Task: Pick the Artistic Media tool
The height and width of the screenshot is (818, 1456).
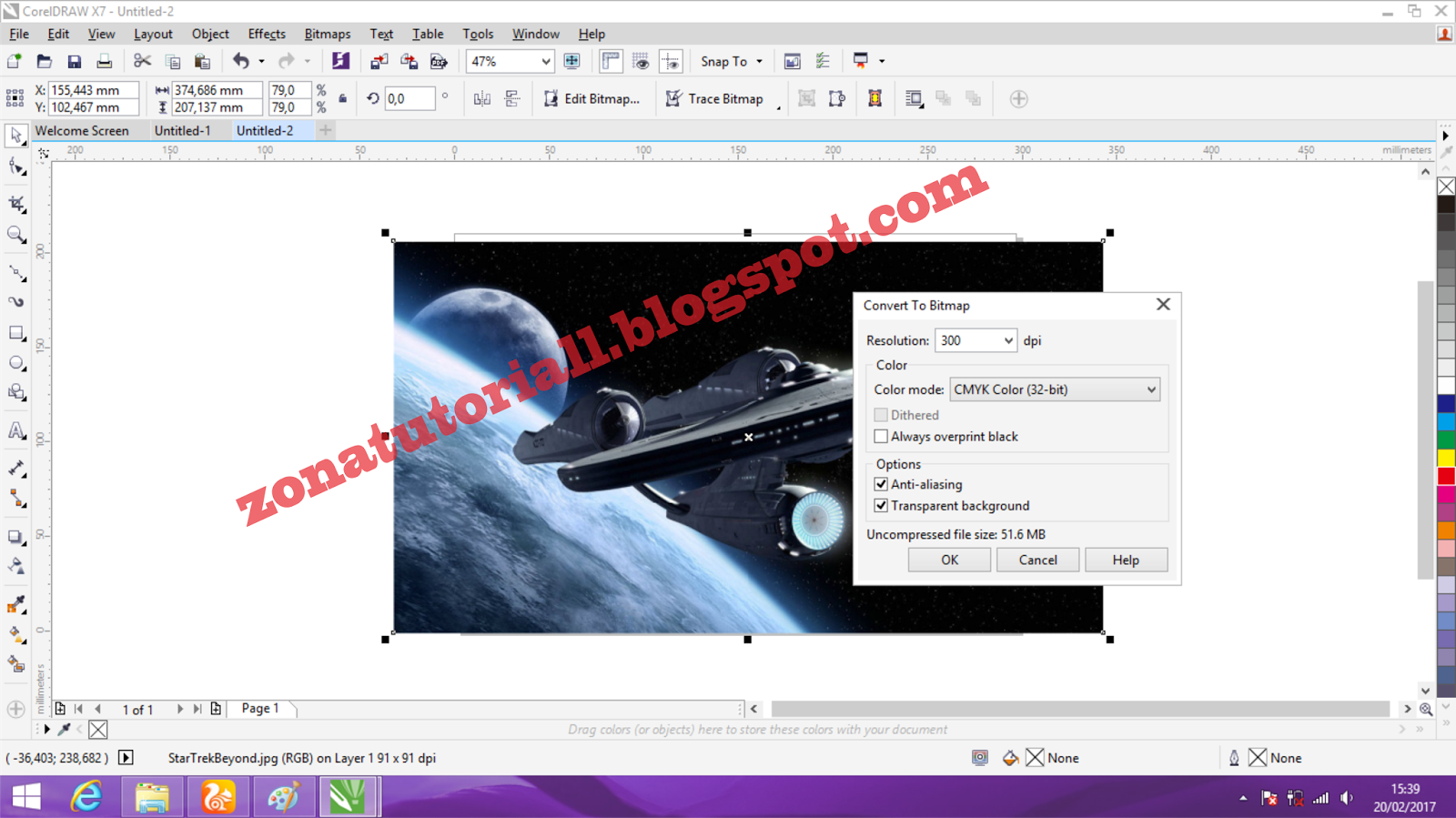Action: [16, 302]
